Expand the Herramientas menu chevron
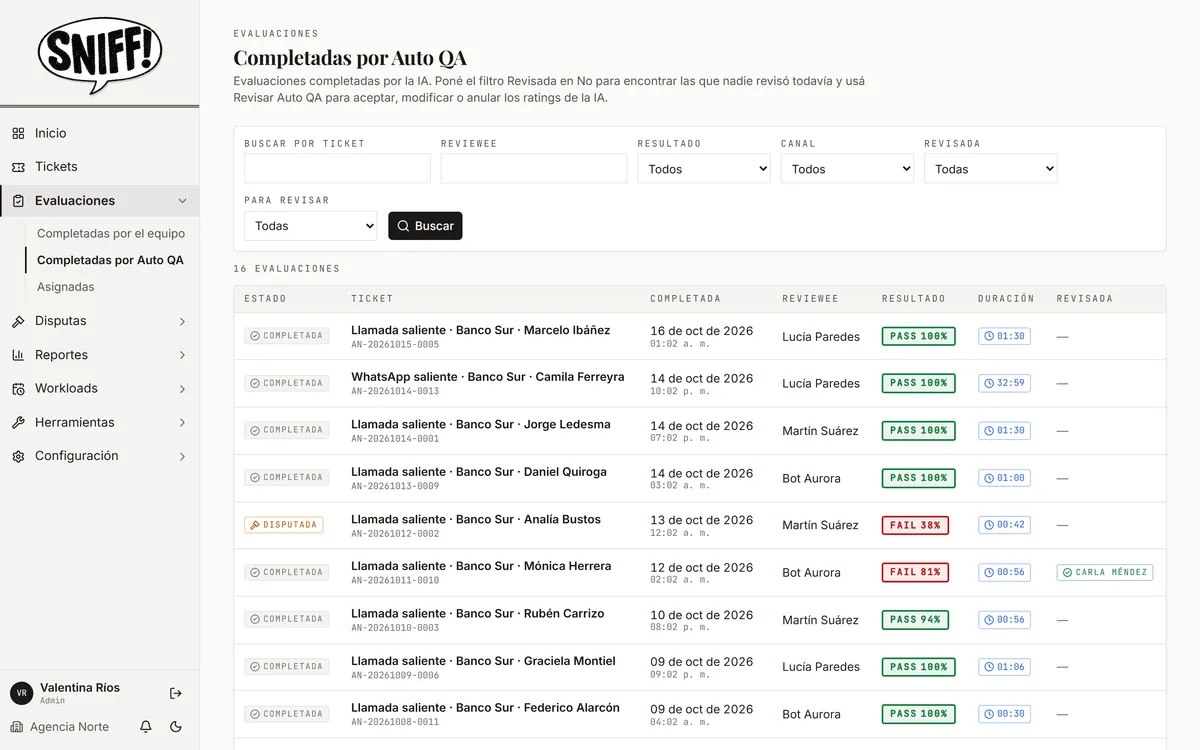Viewport: 1200px width, 750px height. pyautogui.click(x=182, y=423)
